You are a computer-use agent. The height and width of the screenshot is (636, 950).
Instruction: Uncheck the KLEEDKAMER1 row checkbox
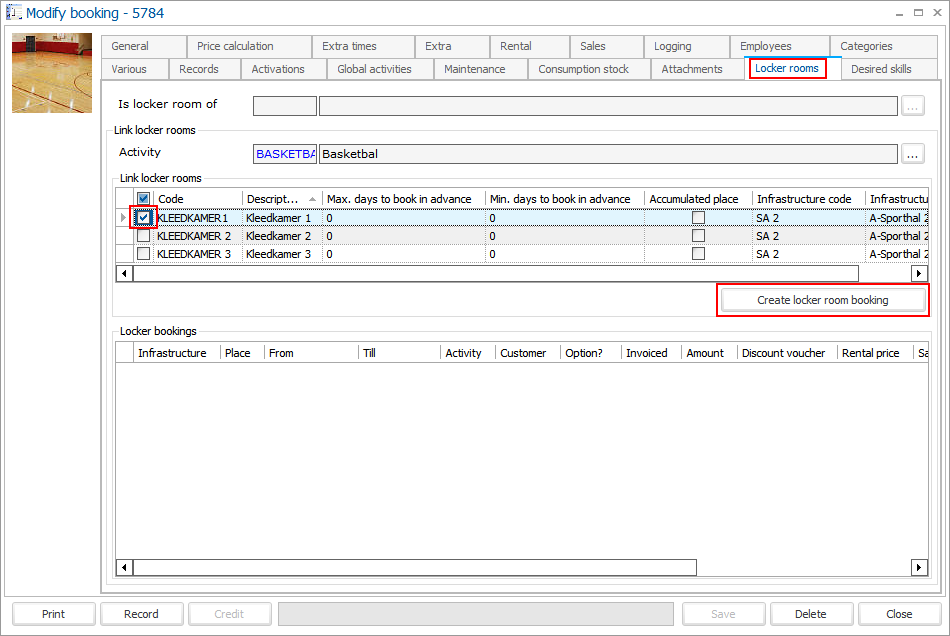point(144,218)
